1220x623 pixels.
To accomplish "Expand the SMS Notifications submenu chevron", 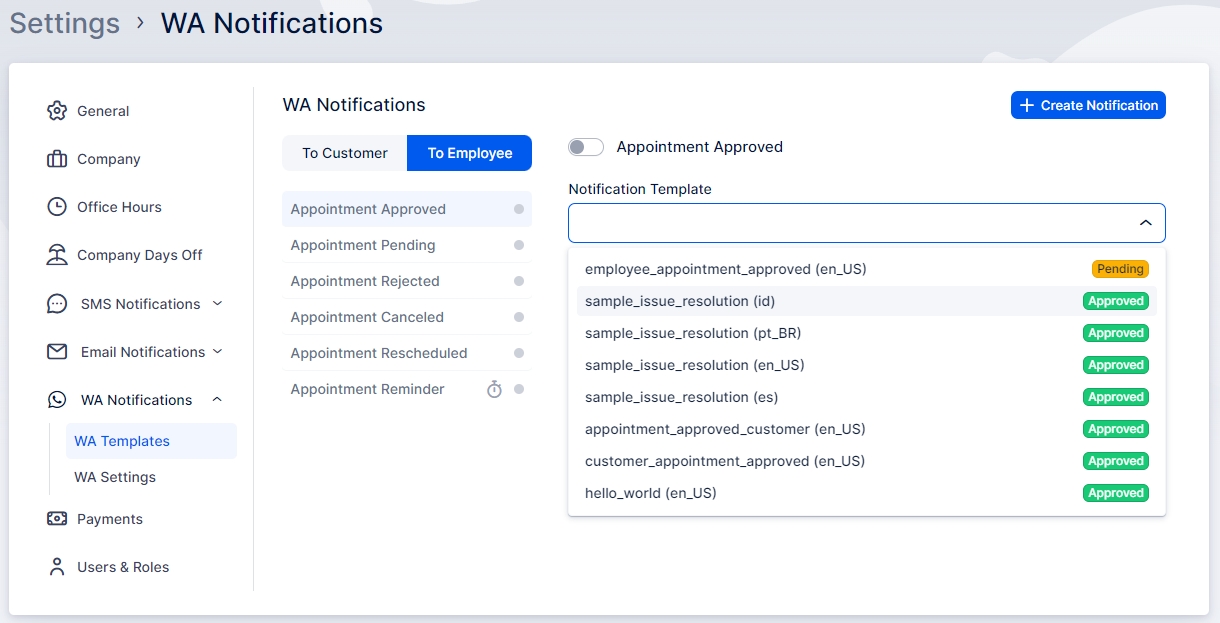I will click(217, 304).
